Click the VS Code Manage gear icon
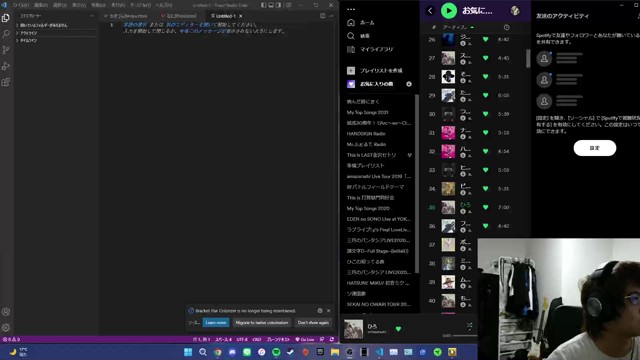640x360 pixels. point(6,327)
